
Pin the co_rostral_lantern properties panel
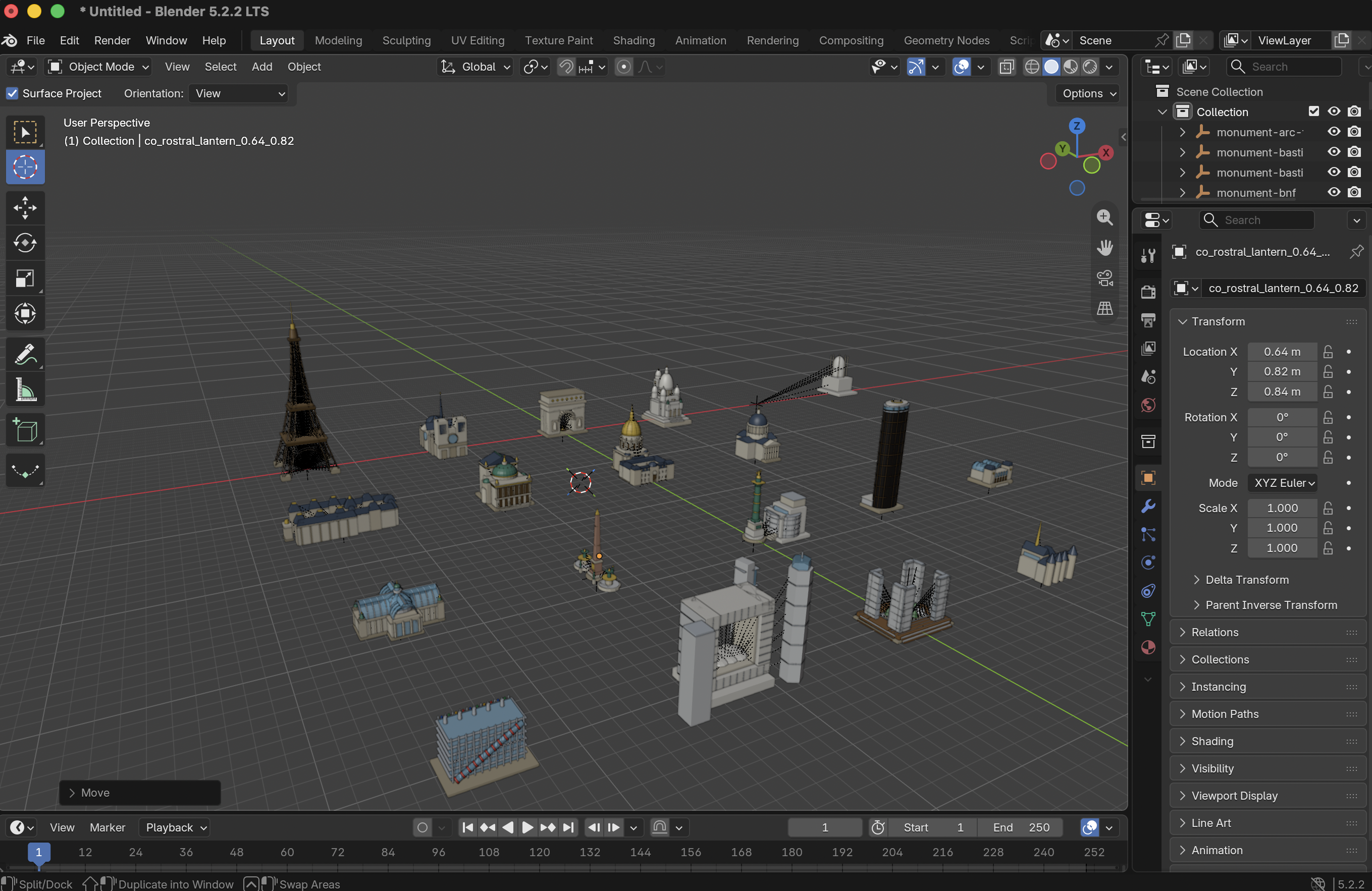(1356, 252)
